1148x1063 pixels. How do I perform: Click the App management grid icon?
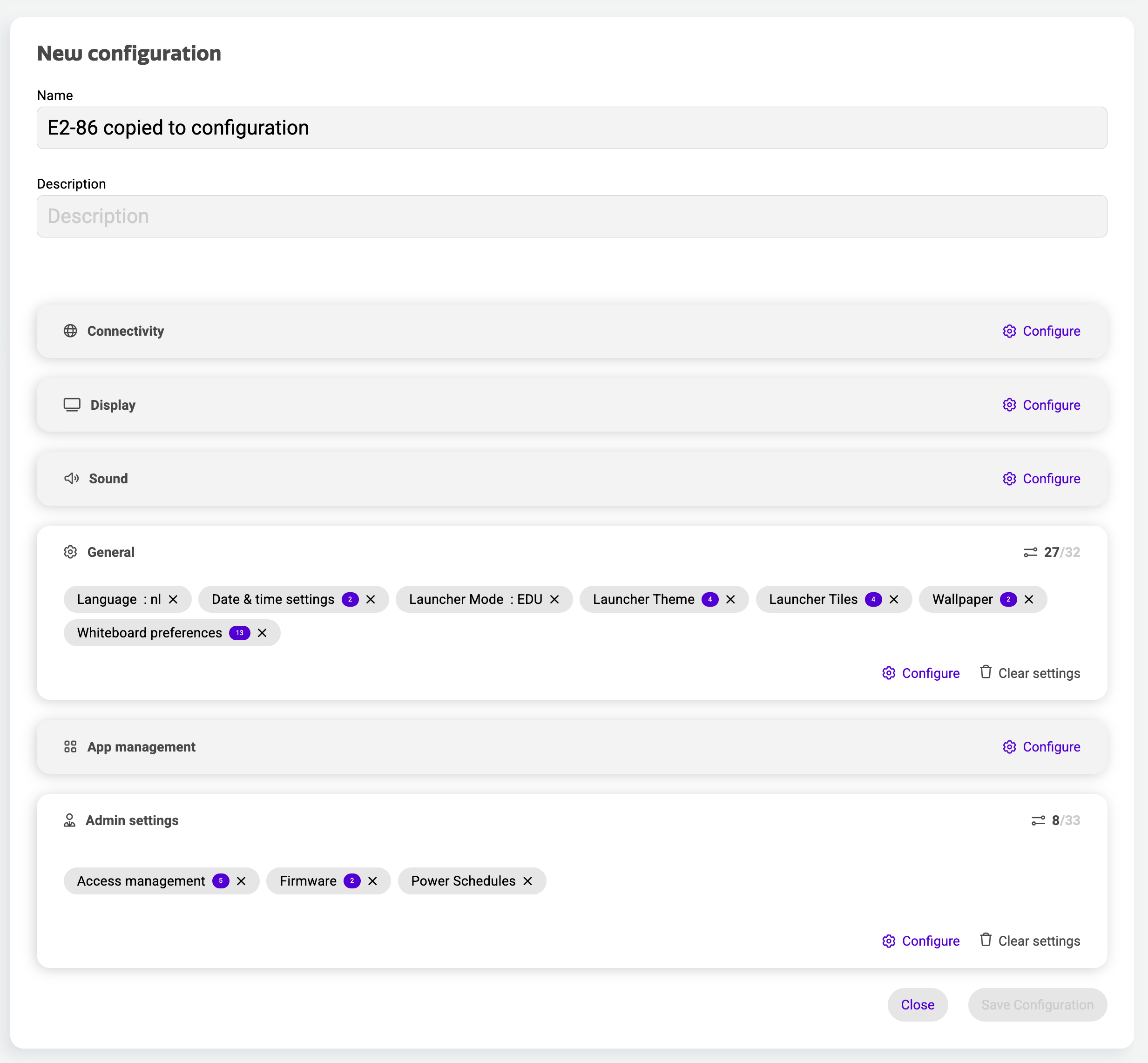(70, 747)
